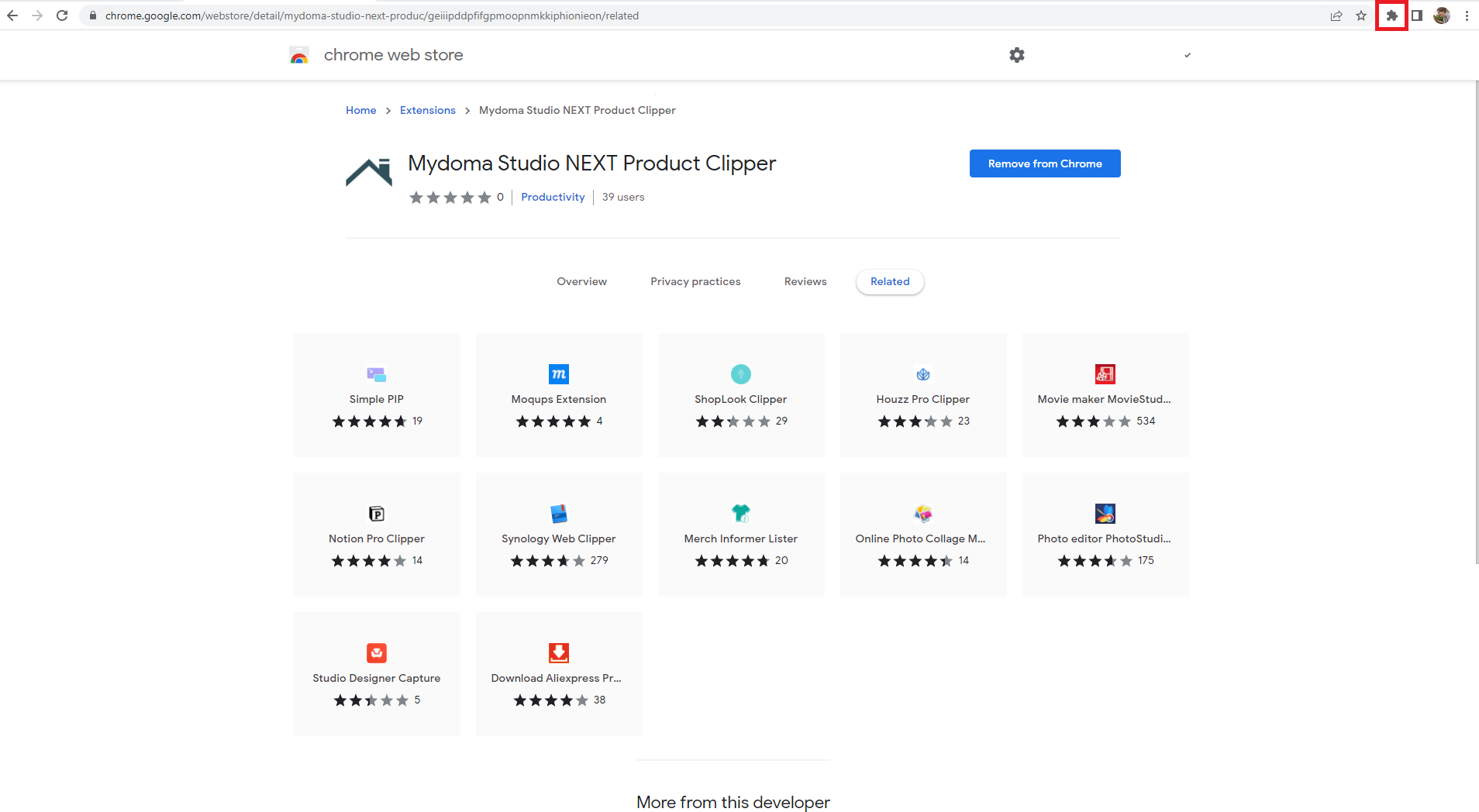Click the Download Aliexpress extension icon
Viewport: 1479px width, 812px height.
tap(559, 653)
